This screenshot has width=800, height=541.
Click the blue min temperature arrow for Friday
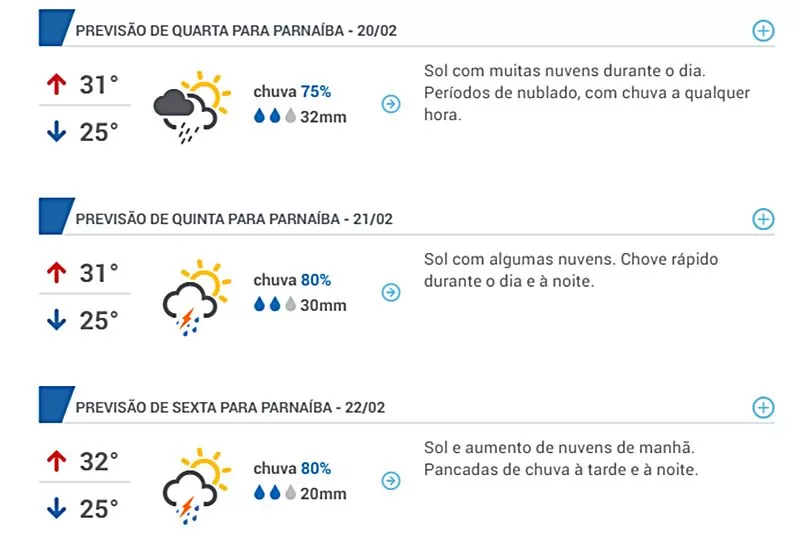click(x=56, y=509)
